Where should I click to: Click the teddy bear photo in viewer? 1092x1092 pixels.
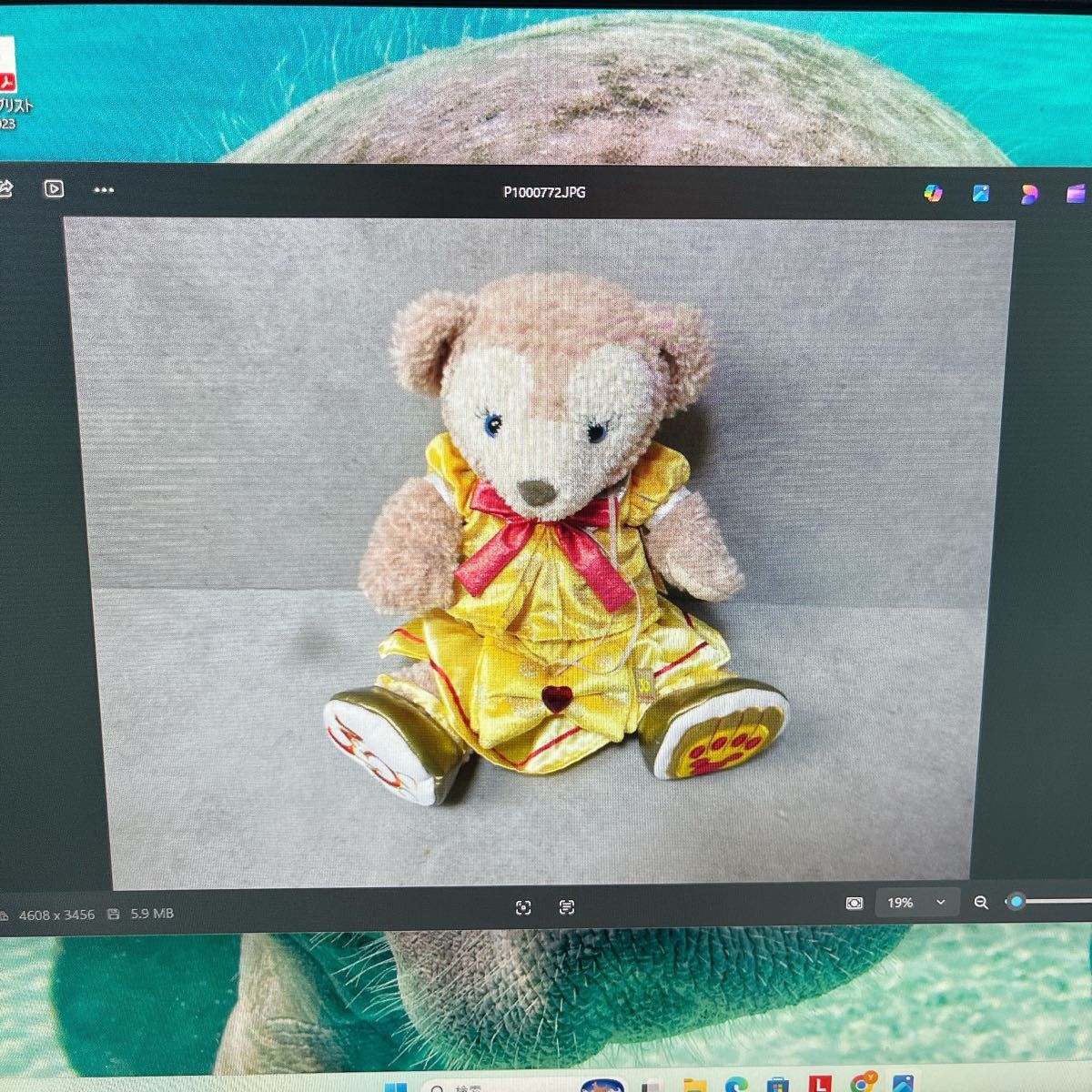(x=546, y=546)
